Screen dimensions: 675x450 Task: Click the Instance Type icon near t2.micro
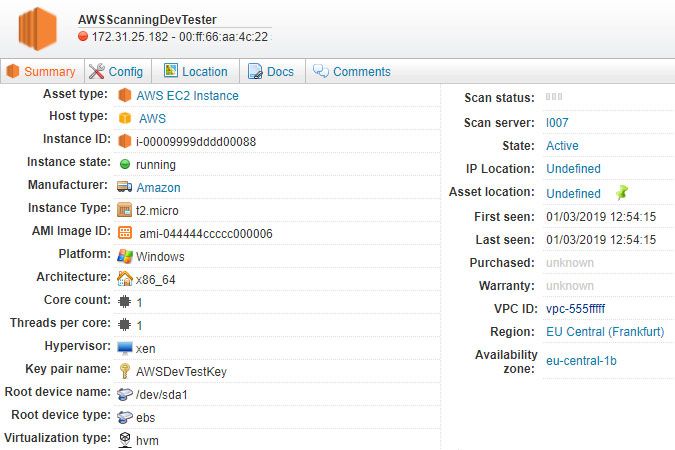(125, 210)
